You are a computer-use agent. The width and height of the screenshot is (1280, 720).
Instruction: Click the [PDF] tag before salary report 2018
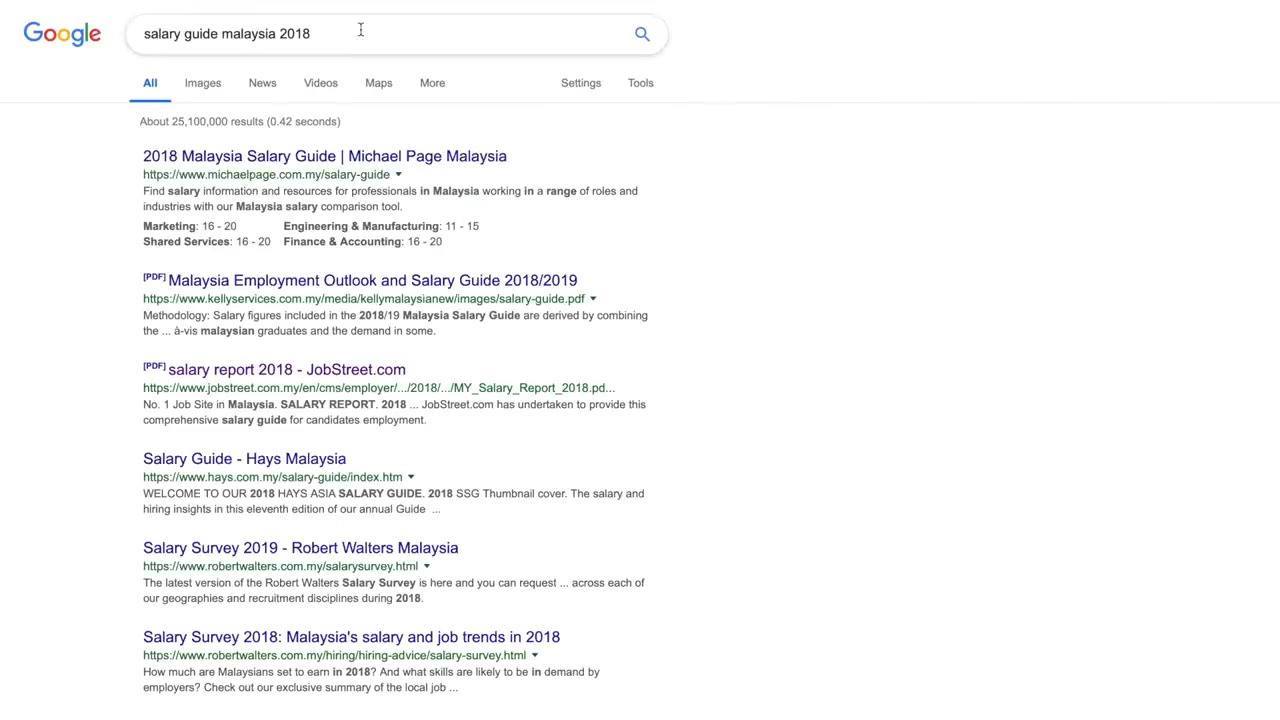pos(154,366)
